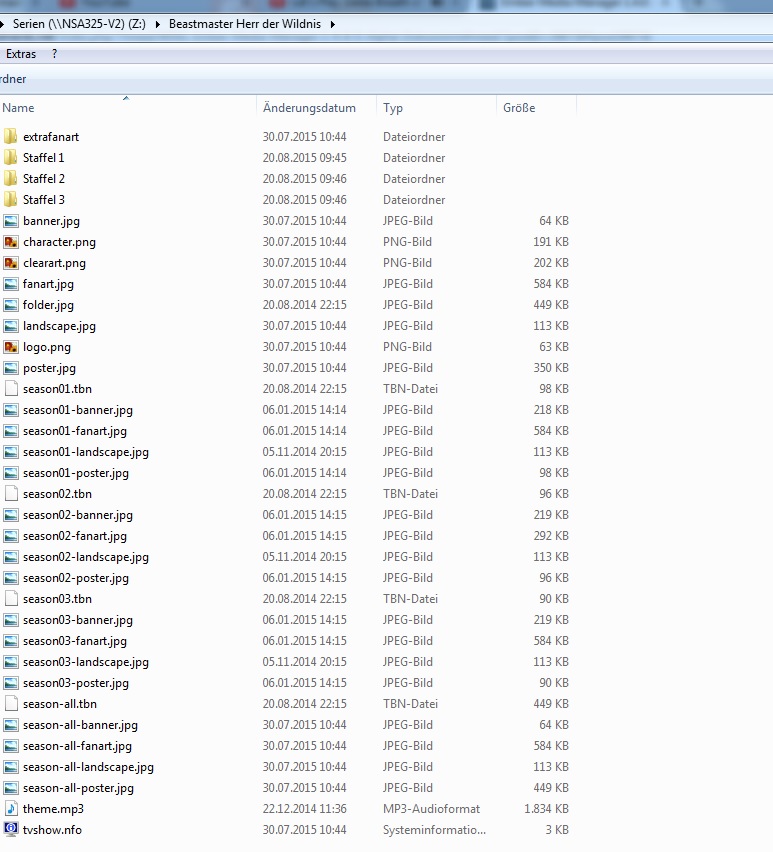773x852 pixels.
Task: Click the theme.mp3 audio file icon
Action: click(11, 809)
